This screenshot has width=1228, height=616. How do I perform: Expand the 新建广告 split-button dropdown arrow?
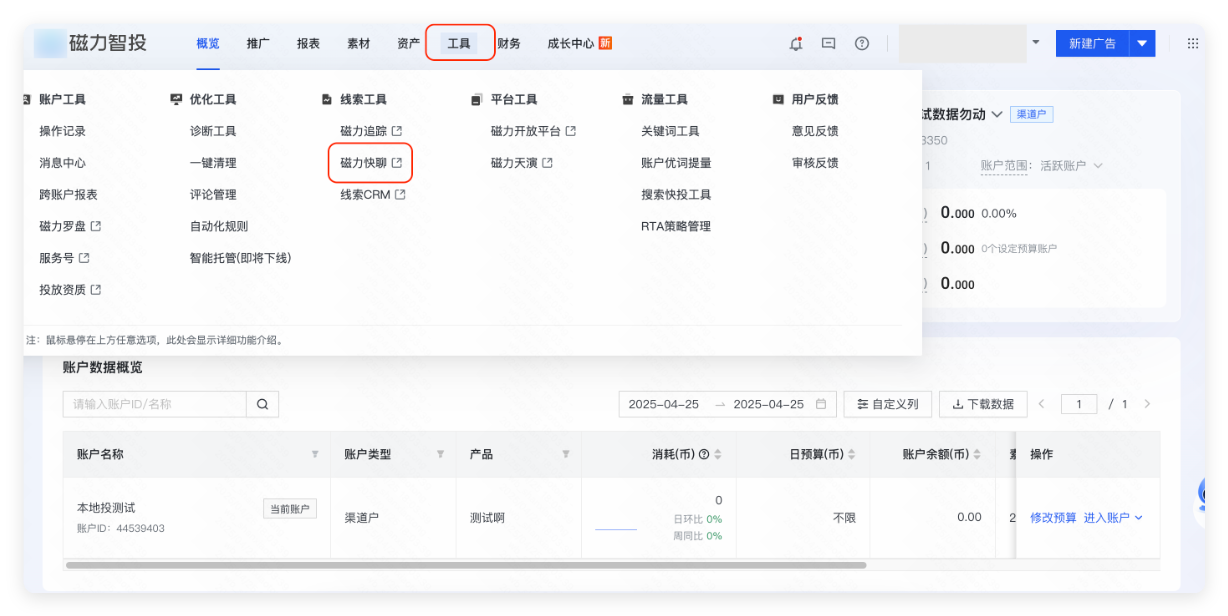(x=1142, y=43)
